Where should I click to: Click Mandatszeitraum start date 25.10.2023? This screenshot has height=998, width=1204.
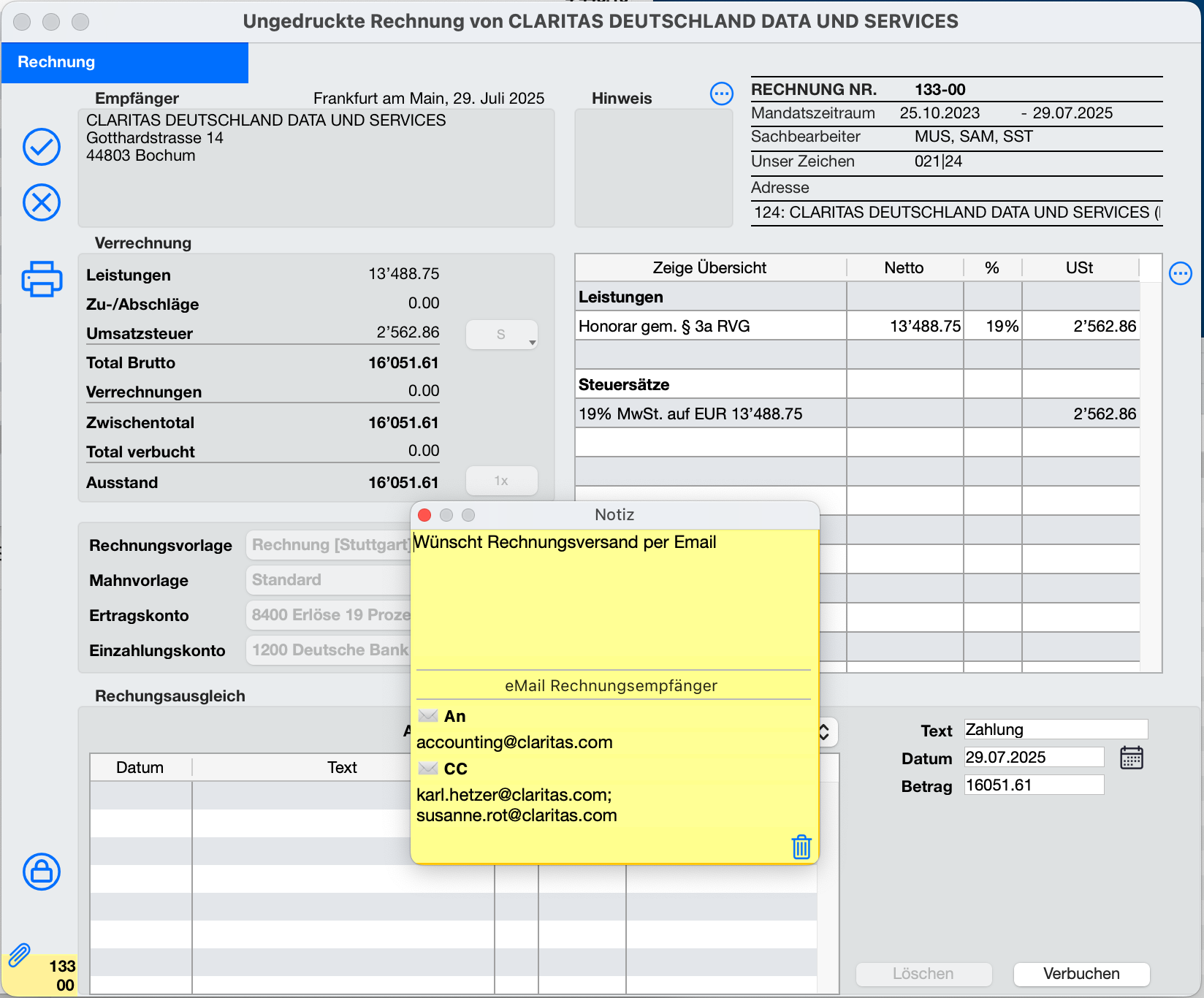[x=940, y=113]
